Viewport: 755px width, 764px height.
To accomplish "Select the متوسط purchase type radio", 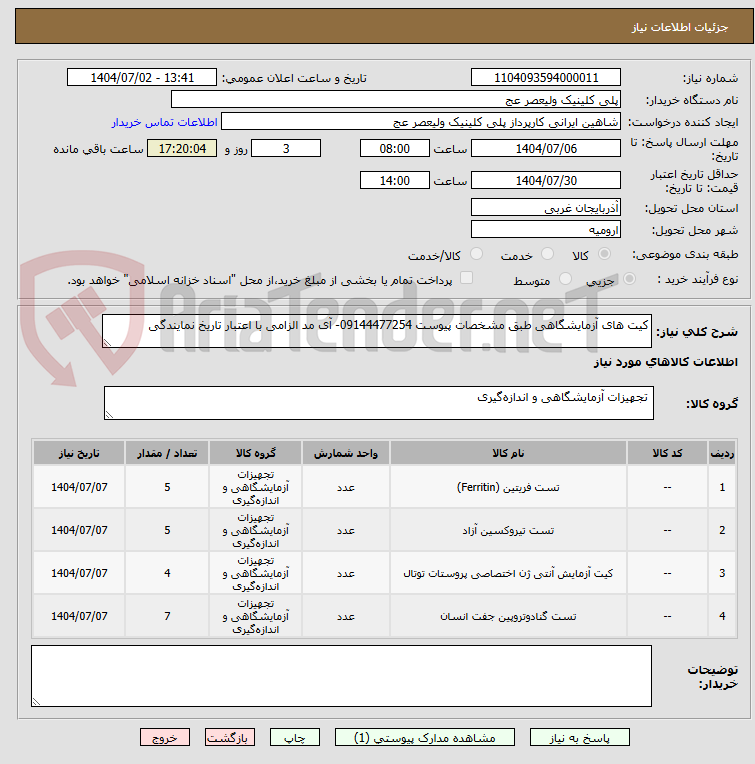I will (565, 279).
